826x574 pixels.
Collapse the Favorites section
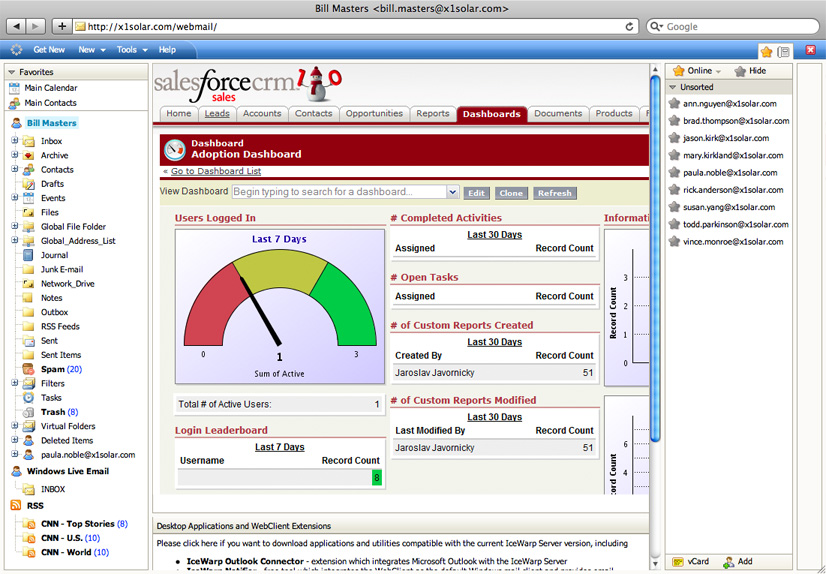click(11, 72)
